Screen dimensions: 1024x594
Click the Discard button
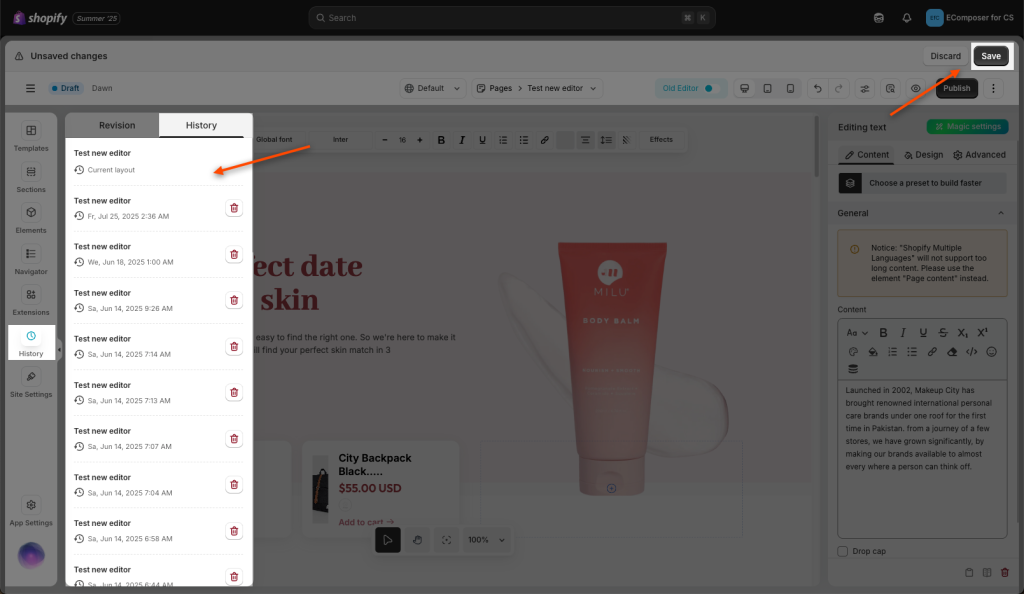pos(945,56)
